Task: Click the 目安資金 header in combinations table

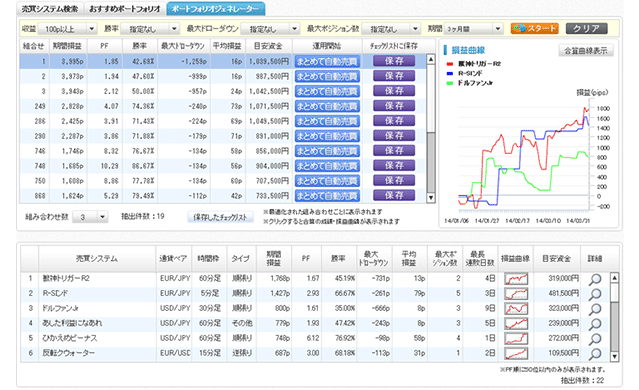Action: [x=268, y=46]
